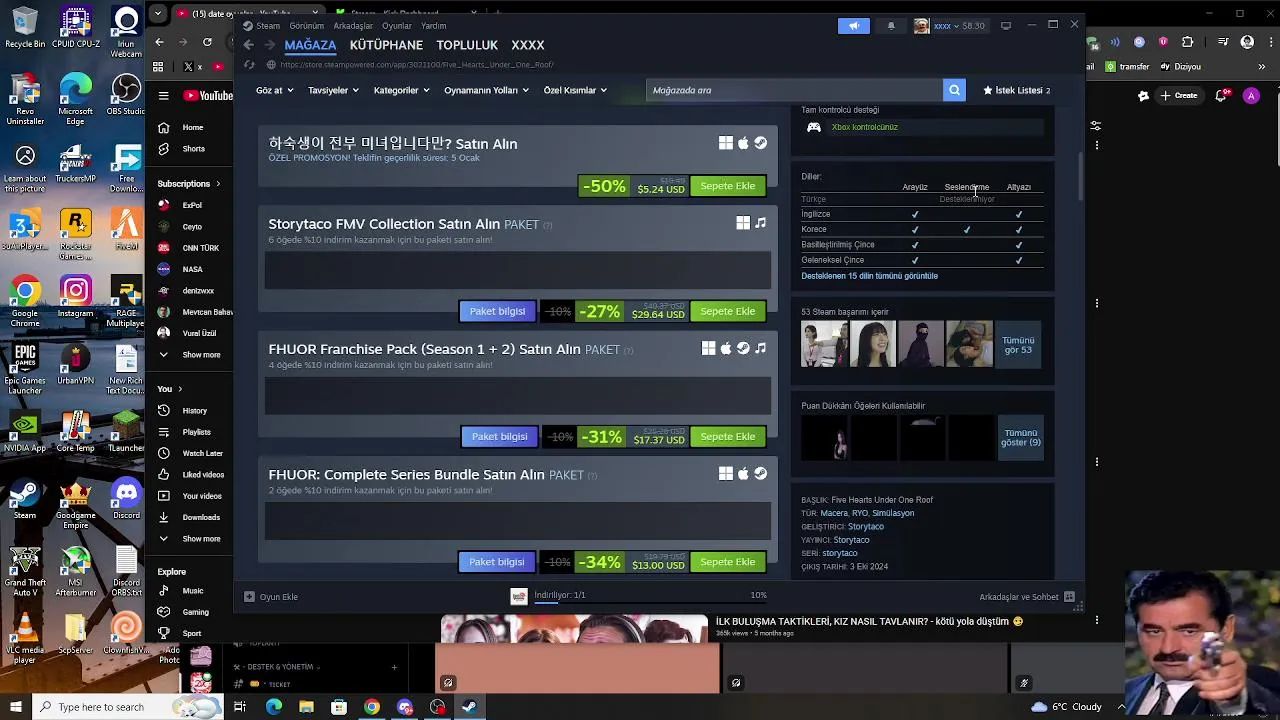Open Arkadaşlar menu in Steam
1280x720 pixels.
[x=353, y=26]
